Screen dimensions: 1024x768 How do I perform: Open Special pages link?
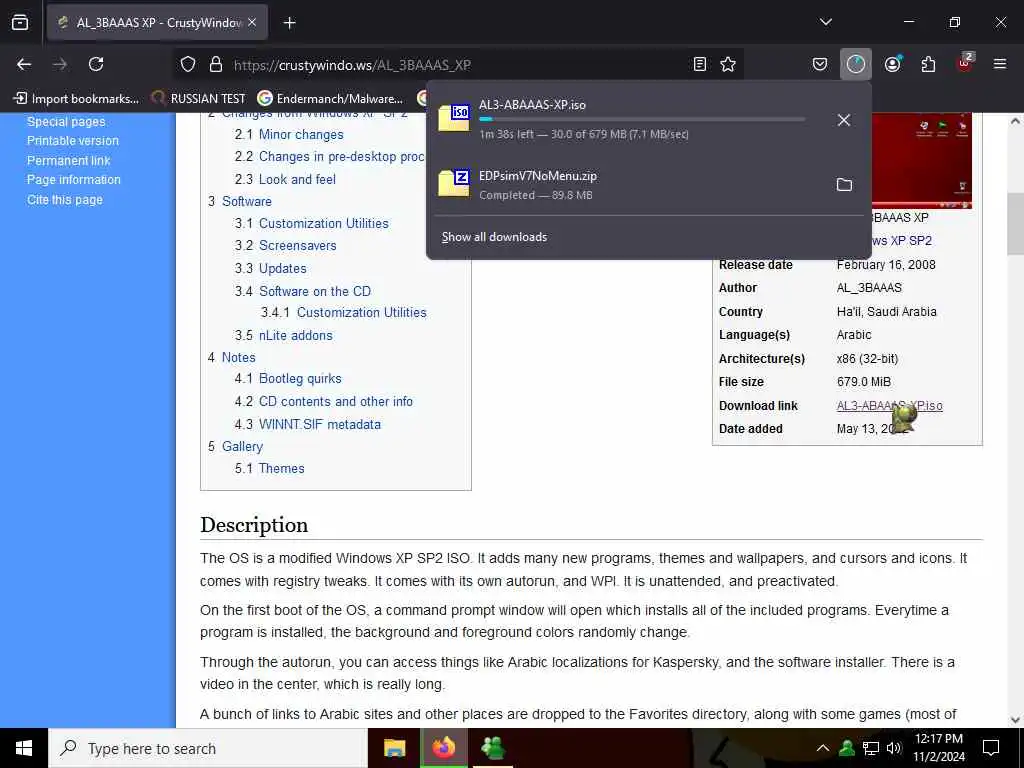[x=66, y=121]
